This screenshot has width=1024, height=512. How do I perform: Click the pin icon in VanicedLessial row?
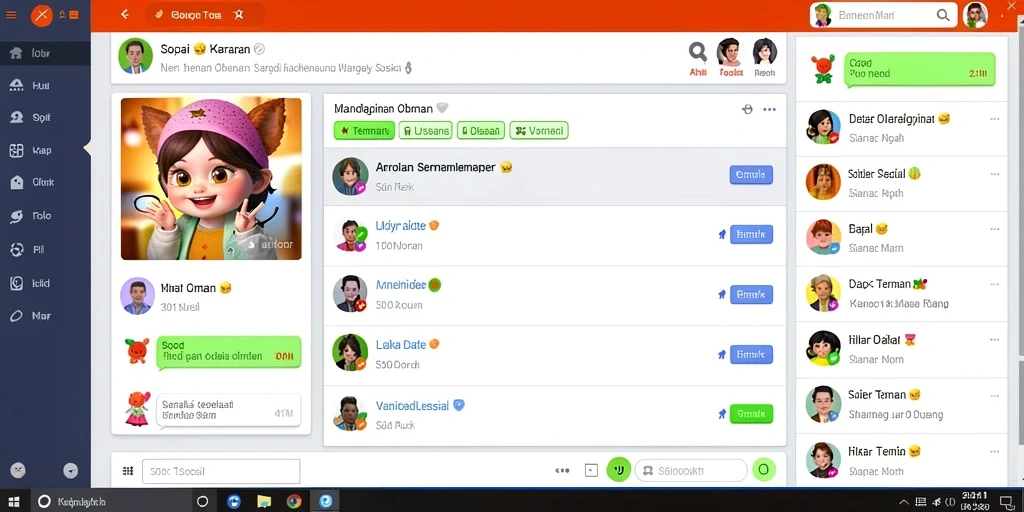pyautogui.click(x=722, y=413)
